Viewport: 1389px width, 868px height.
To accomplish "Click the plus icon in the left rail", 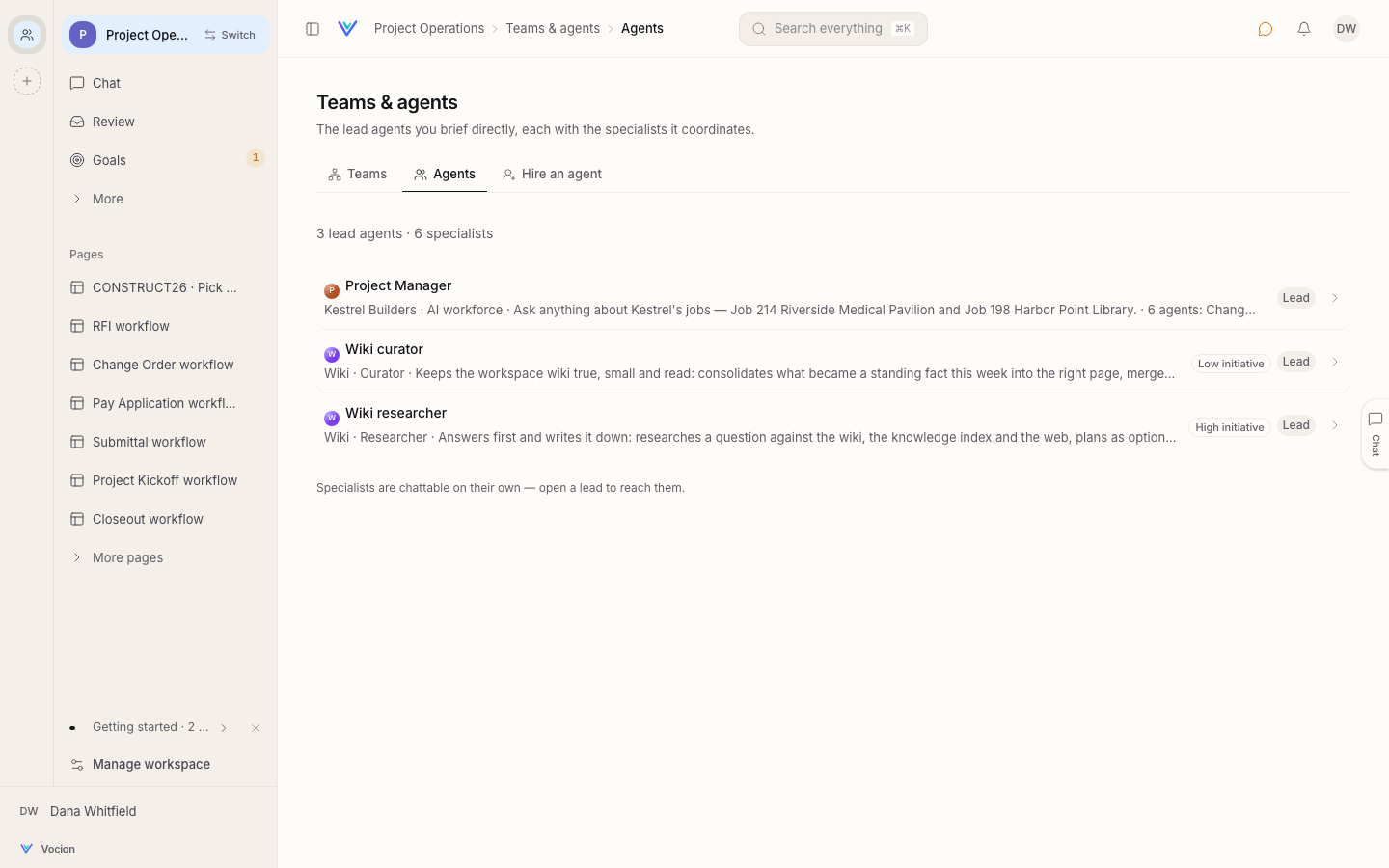I will pos(27,81).
